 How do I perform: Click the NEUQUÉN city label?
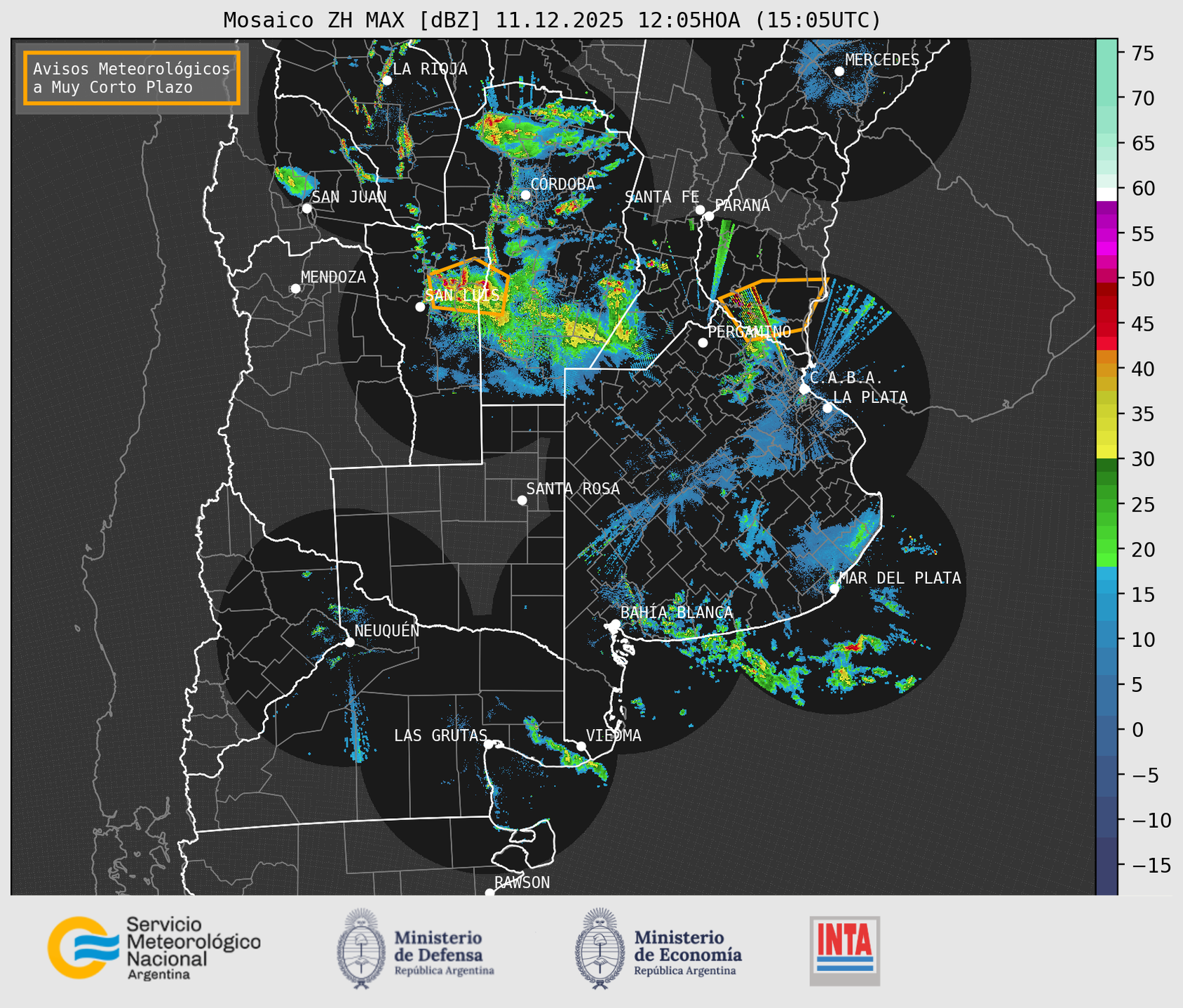coord(387,631)
